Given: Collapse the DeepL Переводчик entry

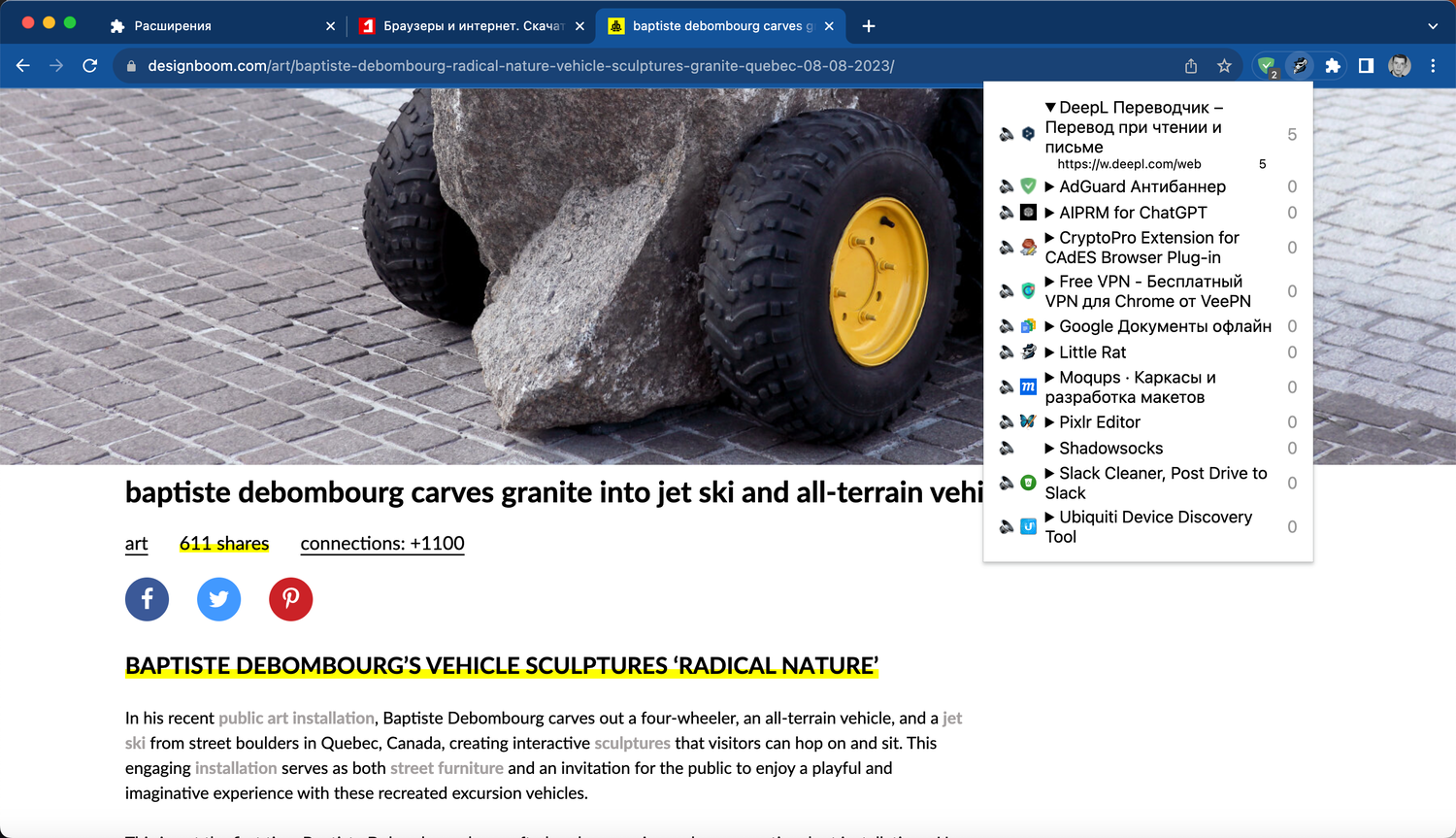Looking at the screenshot, I should pos(1050,108).
